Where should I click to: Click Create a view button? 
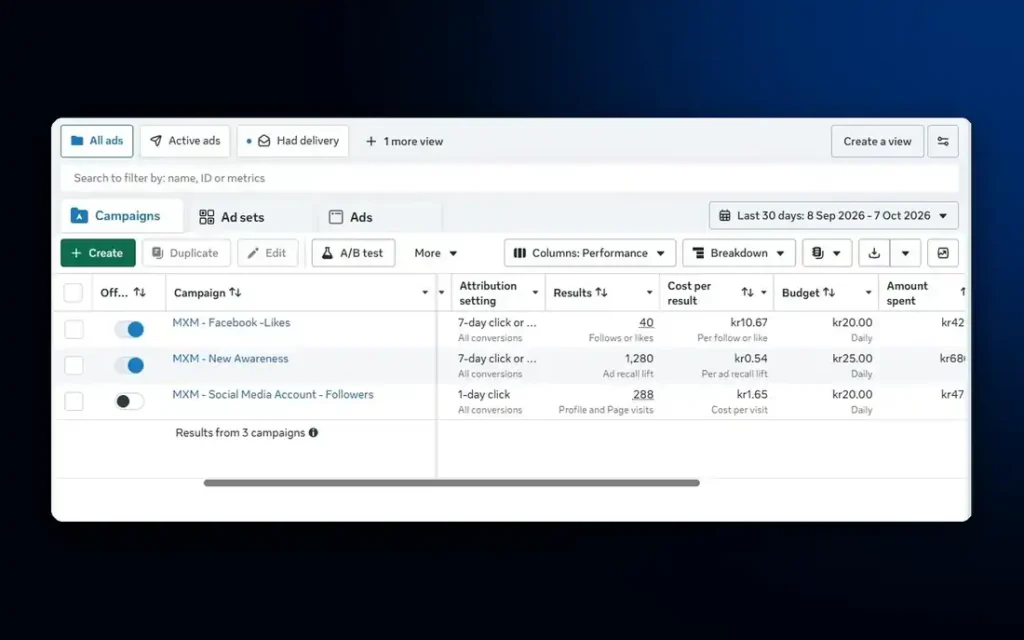[x=877, y=141]
